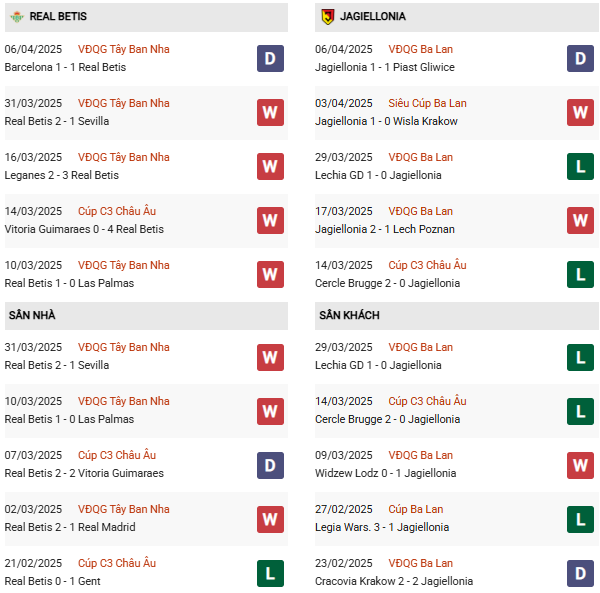This screenshot has width=600, height=593.
Task: Click the W badge for Real Betis vs Real Madrid
Action: point(270,518)
